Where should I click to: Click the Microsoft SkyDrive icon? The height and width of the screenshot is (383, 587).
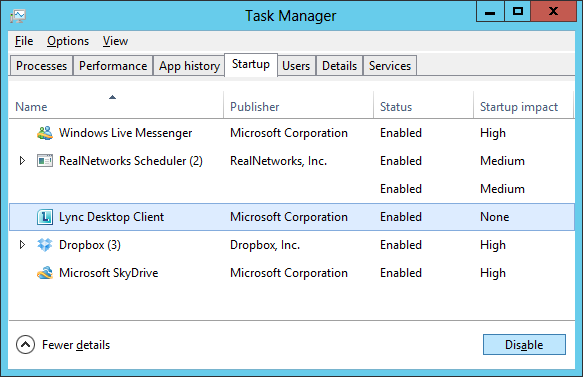[45, 273]
